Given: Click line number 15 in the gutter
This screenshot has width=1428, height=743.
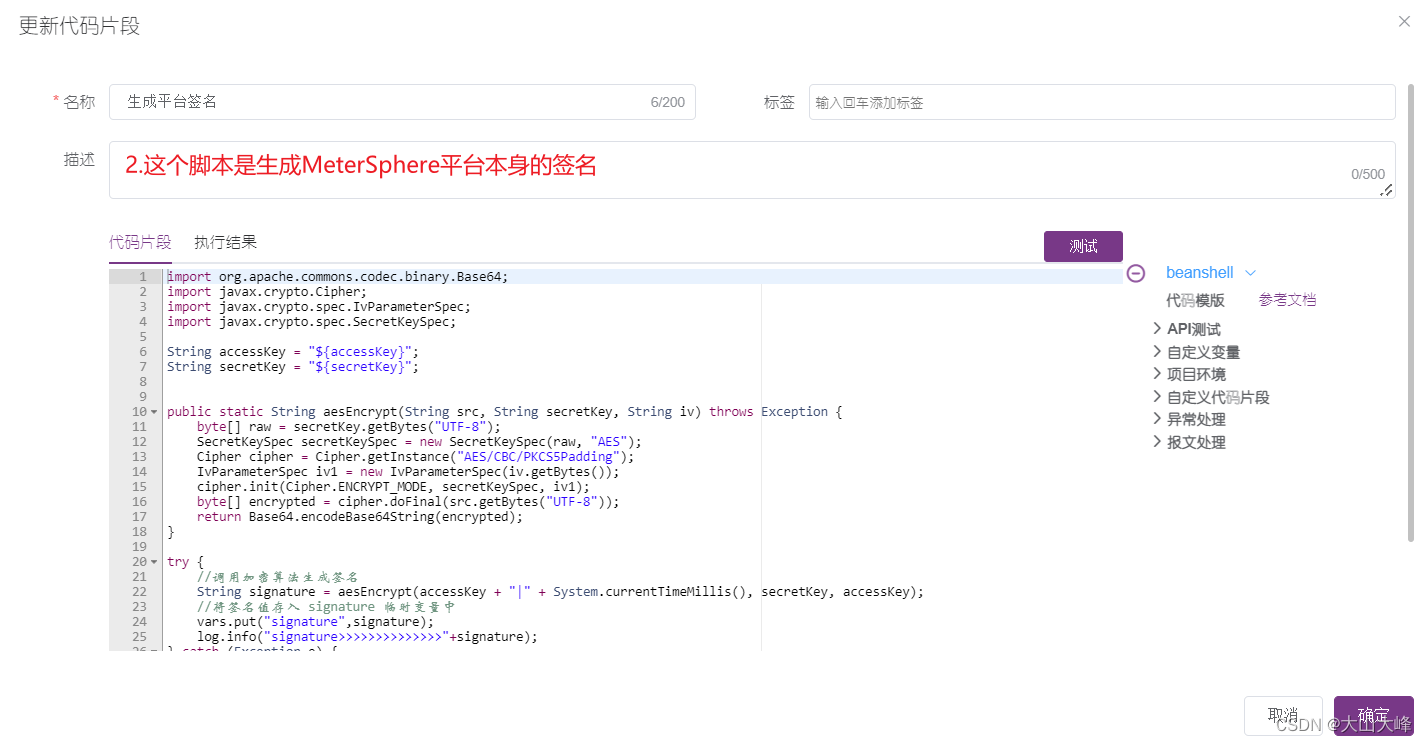Looking at the screenshot, I should point(140,487).
